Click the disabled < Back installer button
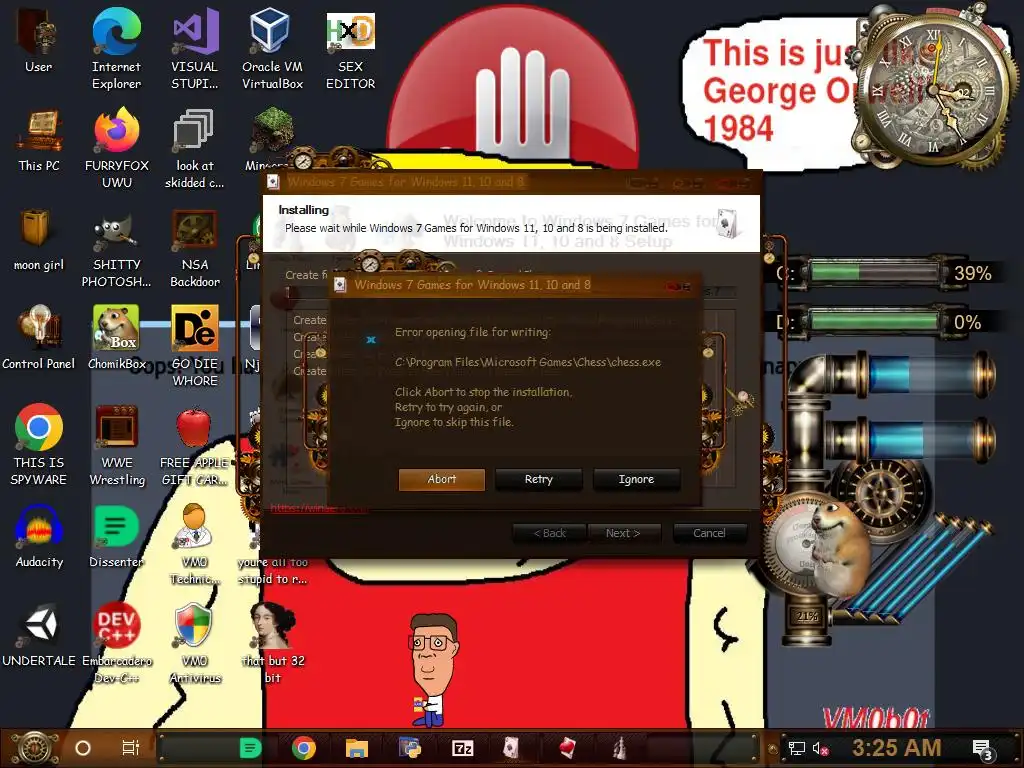 tap(550, 534)
